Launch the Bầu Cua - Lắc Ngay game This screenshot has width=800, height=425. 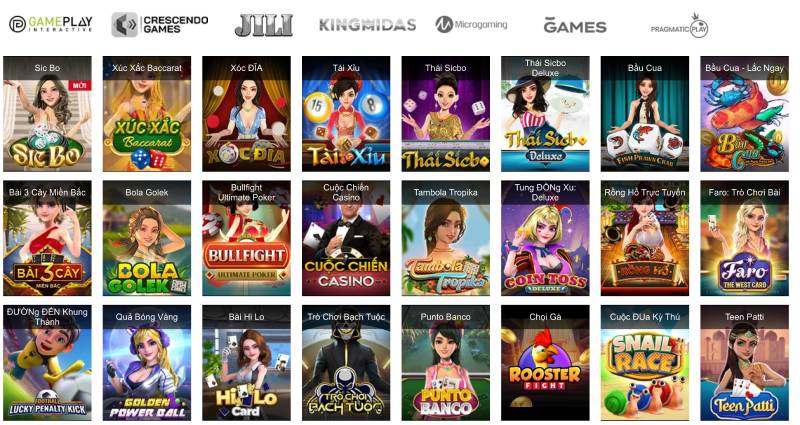tap(744, 114)
